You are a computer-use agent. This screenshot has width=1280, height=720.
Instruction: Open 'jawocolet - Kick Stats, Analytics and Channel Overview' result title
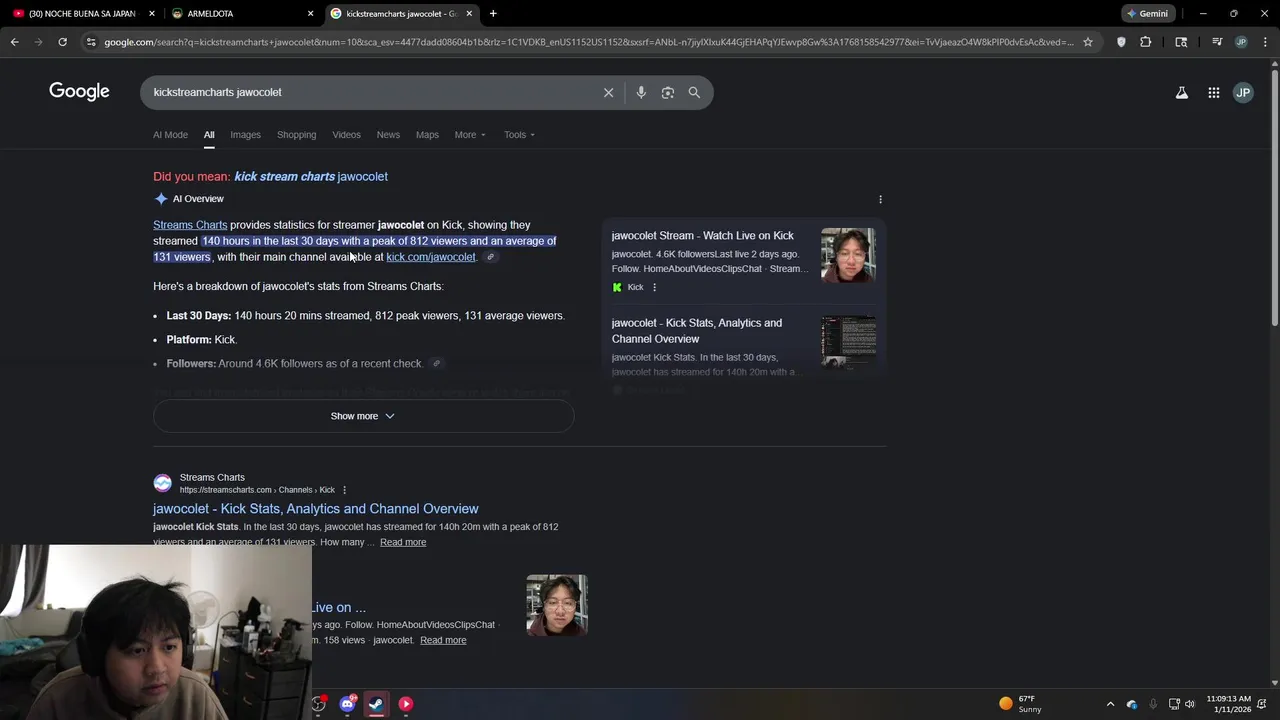click(x=316, y=509)
